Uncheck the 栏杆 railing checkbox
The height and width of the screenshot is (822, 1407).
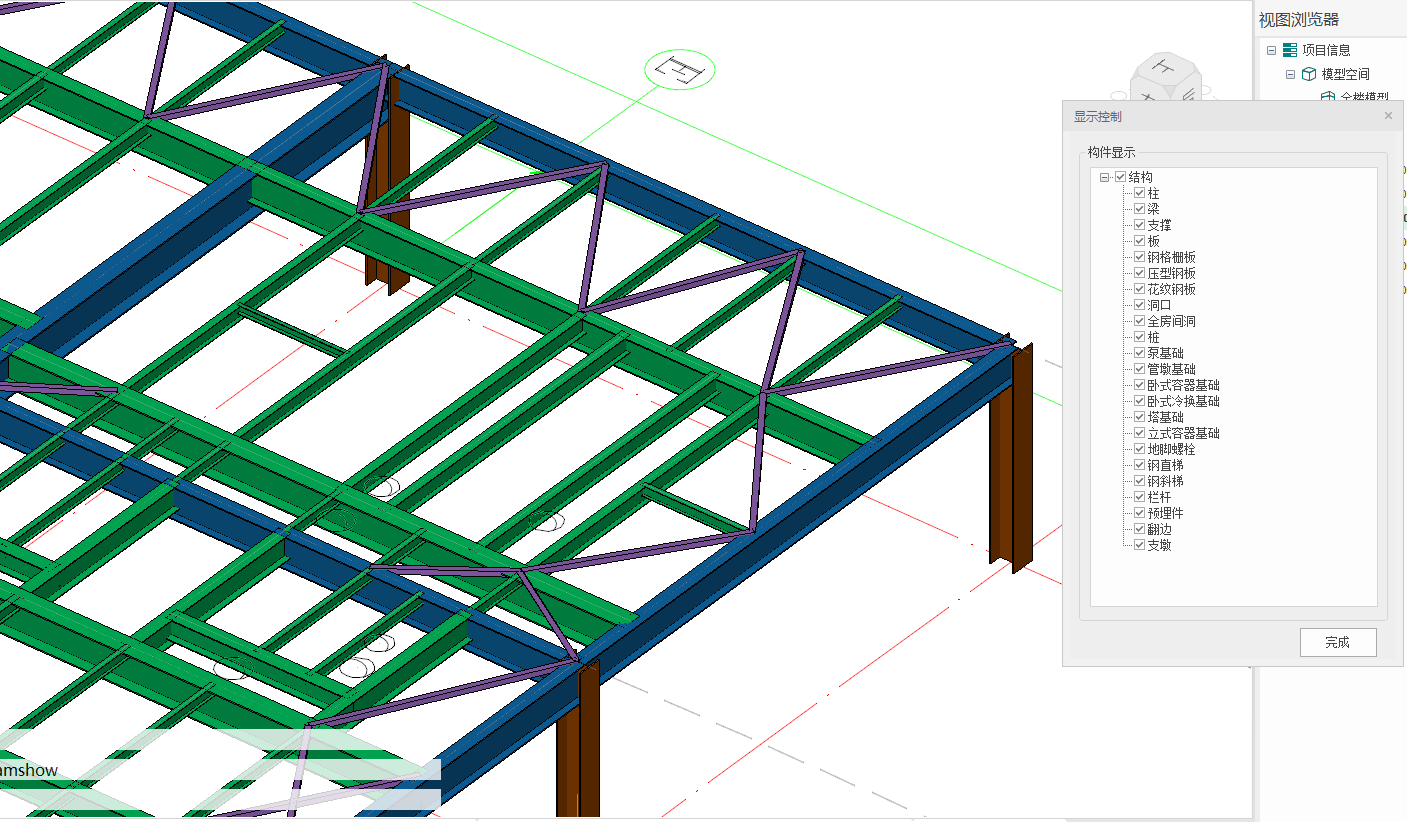[x=1139, y=497]
